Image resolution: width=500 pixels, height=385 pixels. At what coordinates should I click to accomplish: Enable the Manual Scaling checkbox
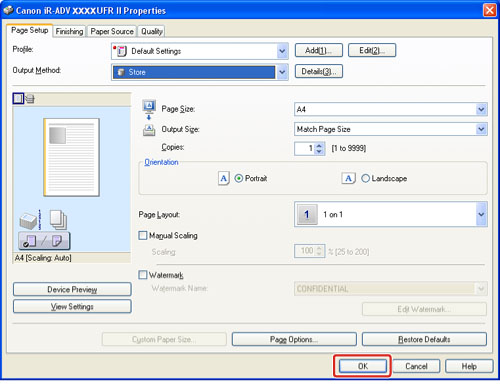click(x=143, y=236)
